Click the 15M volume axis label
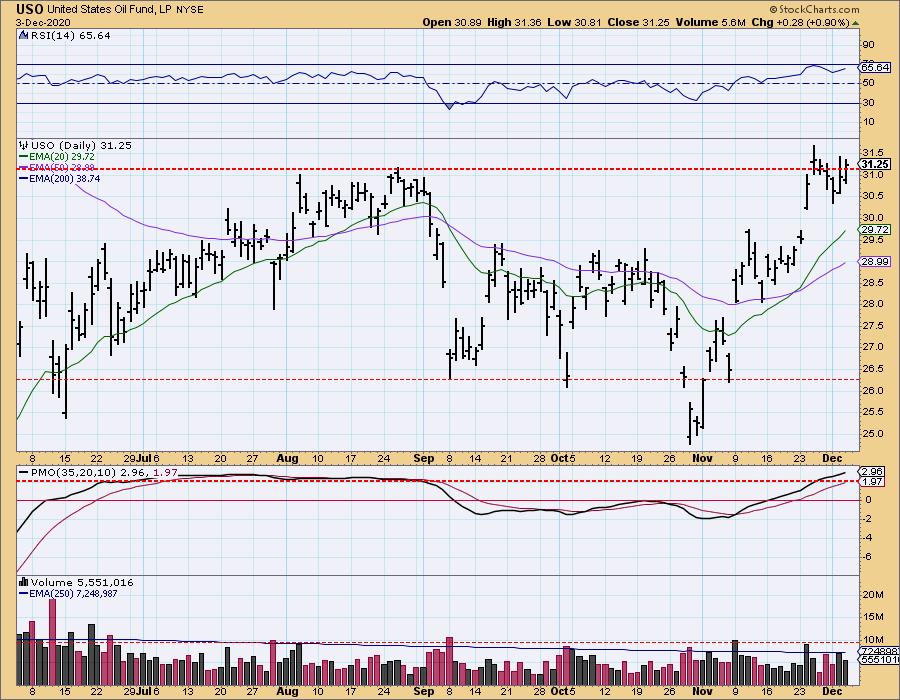Screen dimensions: 900x700 pyautogui.click(x=872, y=617)
